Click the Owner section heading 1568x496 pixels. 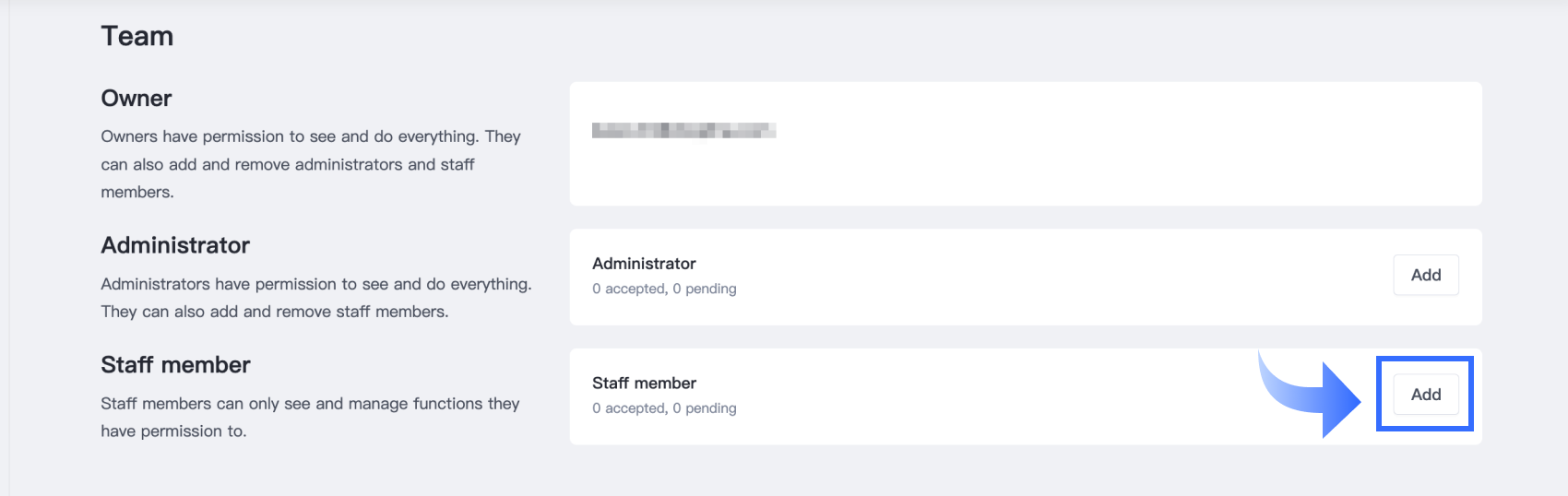[x=137, y=99]
